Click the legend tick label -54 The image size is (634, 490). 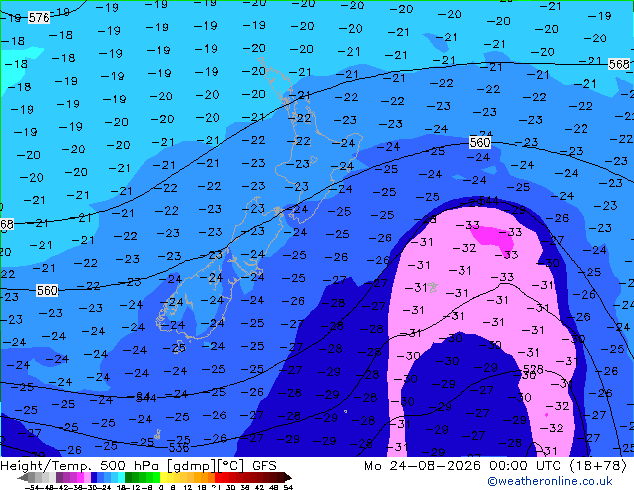pyautogui.click(x=32, y=487)
